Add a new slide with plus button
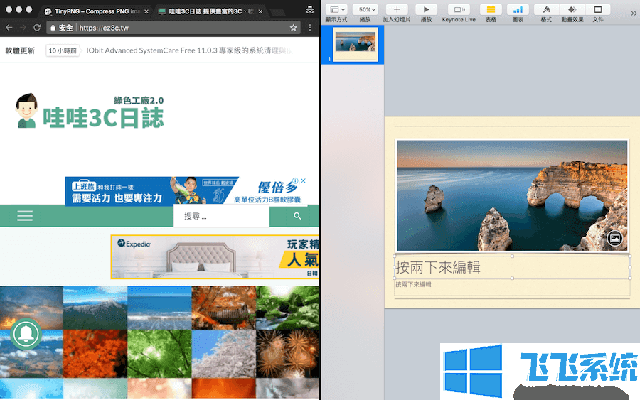This screenshot has height=400, width=640. coord(395,9)
